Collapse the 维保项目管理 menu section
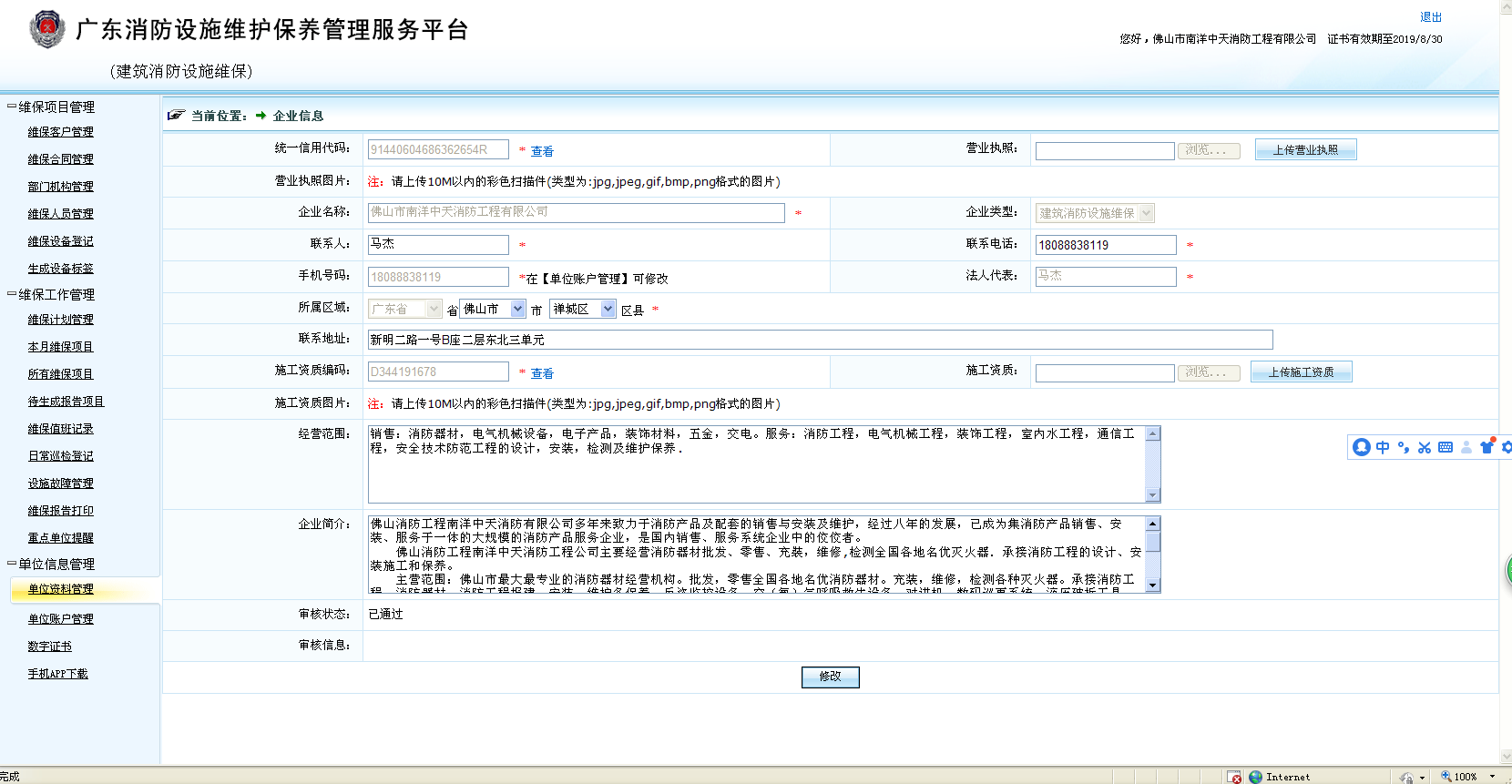 click(12, 107)
